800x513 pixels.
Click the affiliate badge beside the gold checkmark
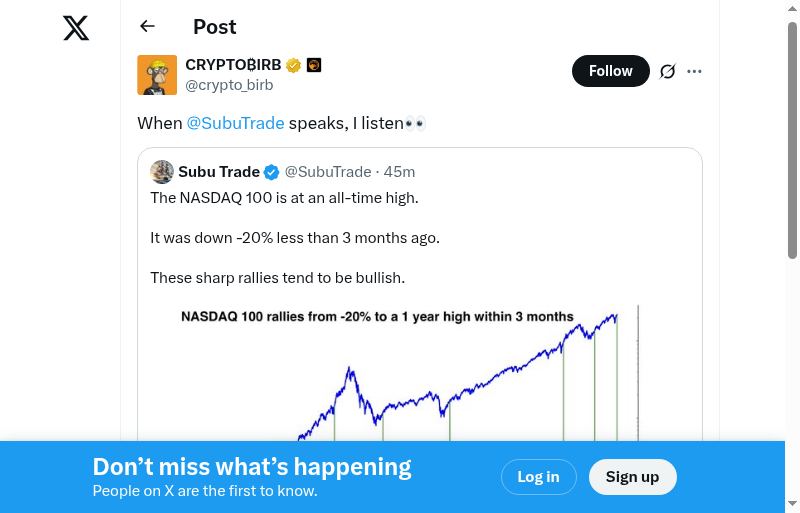313,66
